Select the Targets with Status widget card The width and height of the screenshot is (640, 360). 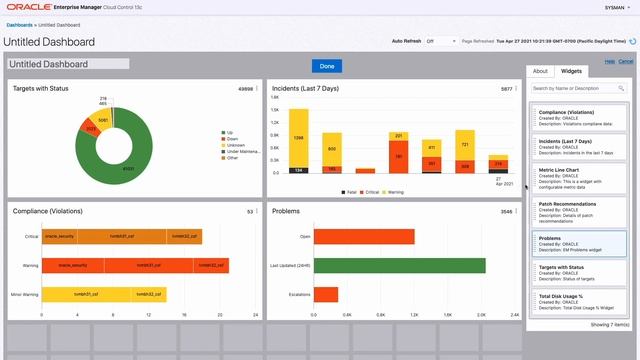[579, 273]
